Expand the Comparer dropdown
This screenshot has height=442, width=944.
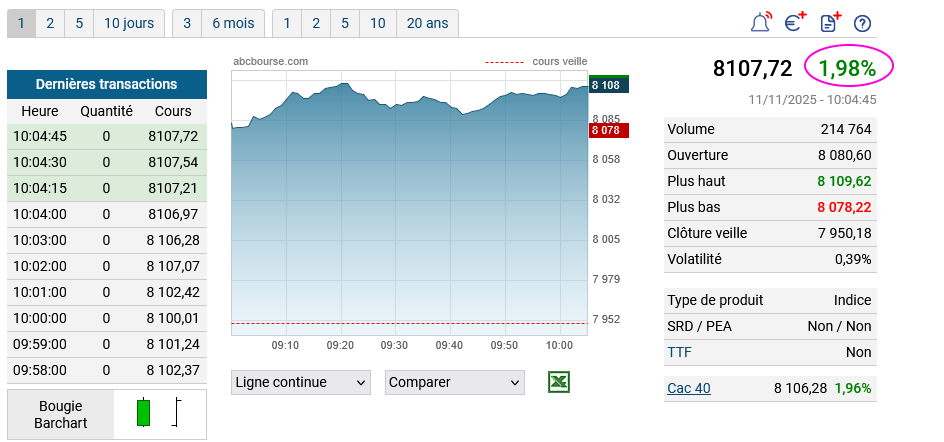[x=455, y=383]
